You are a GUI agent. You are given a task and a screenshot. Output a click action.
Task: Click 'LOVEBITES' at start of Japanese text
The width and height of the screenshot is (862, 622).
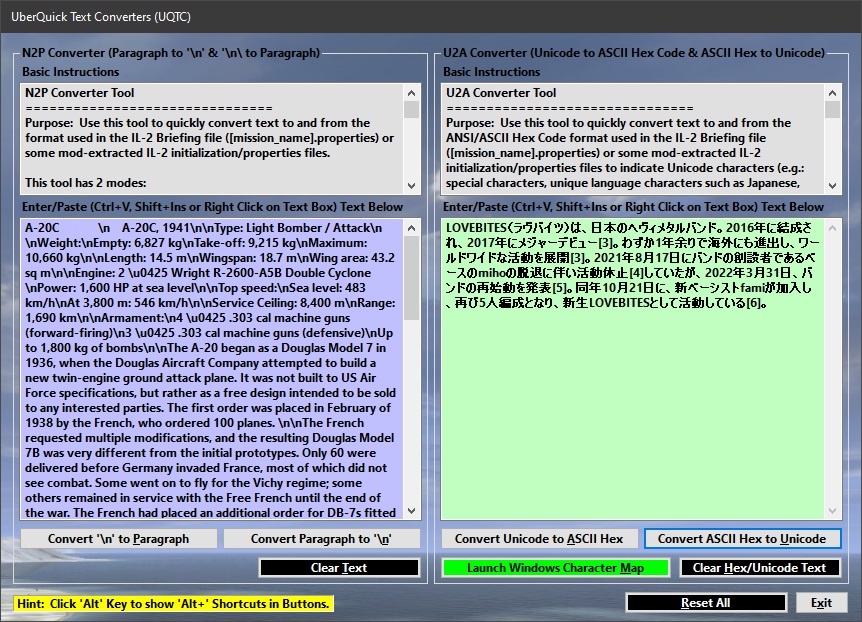click(x=476, y=228)
